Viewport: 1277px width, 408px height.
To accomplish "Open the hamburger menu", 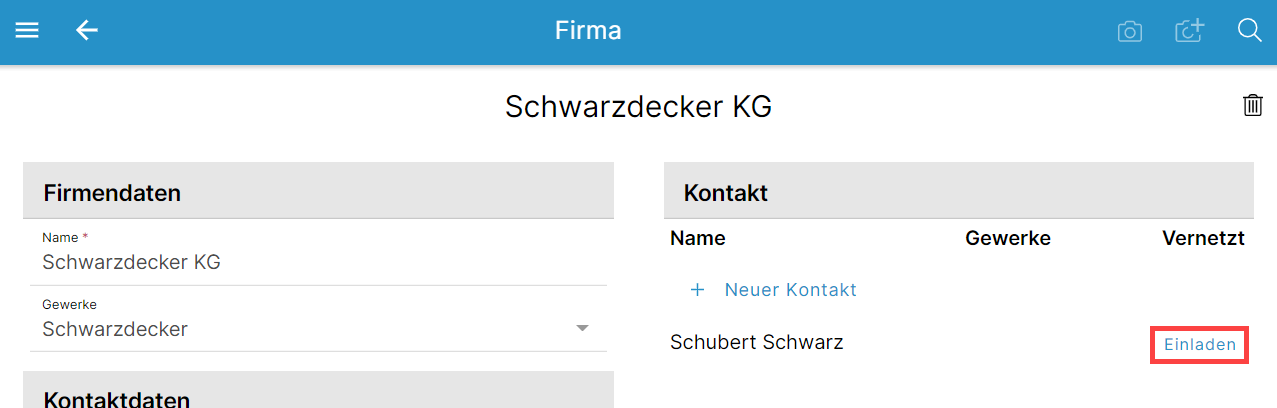I will pos(27,31).
